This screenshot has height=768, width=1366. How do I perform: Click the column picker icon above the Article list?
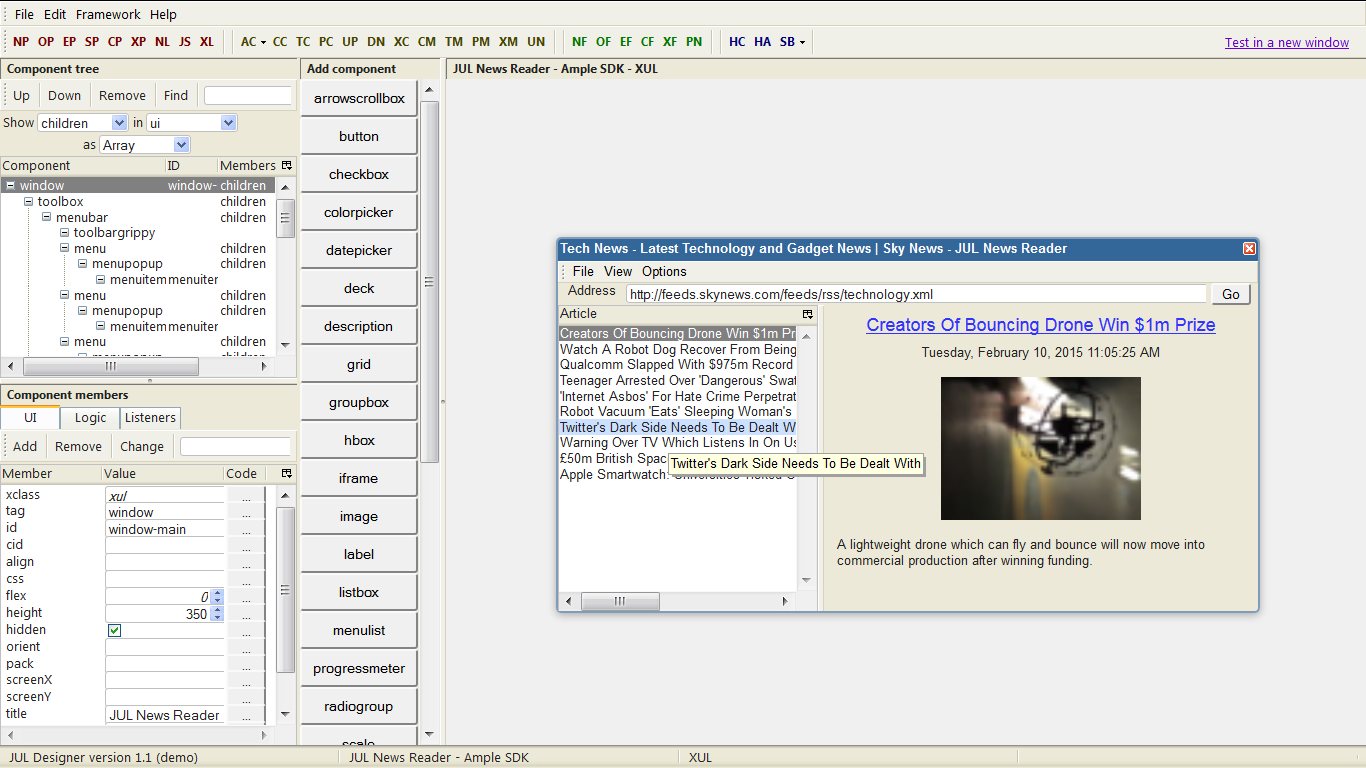[807, 314]
